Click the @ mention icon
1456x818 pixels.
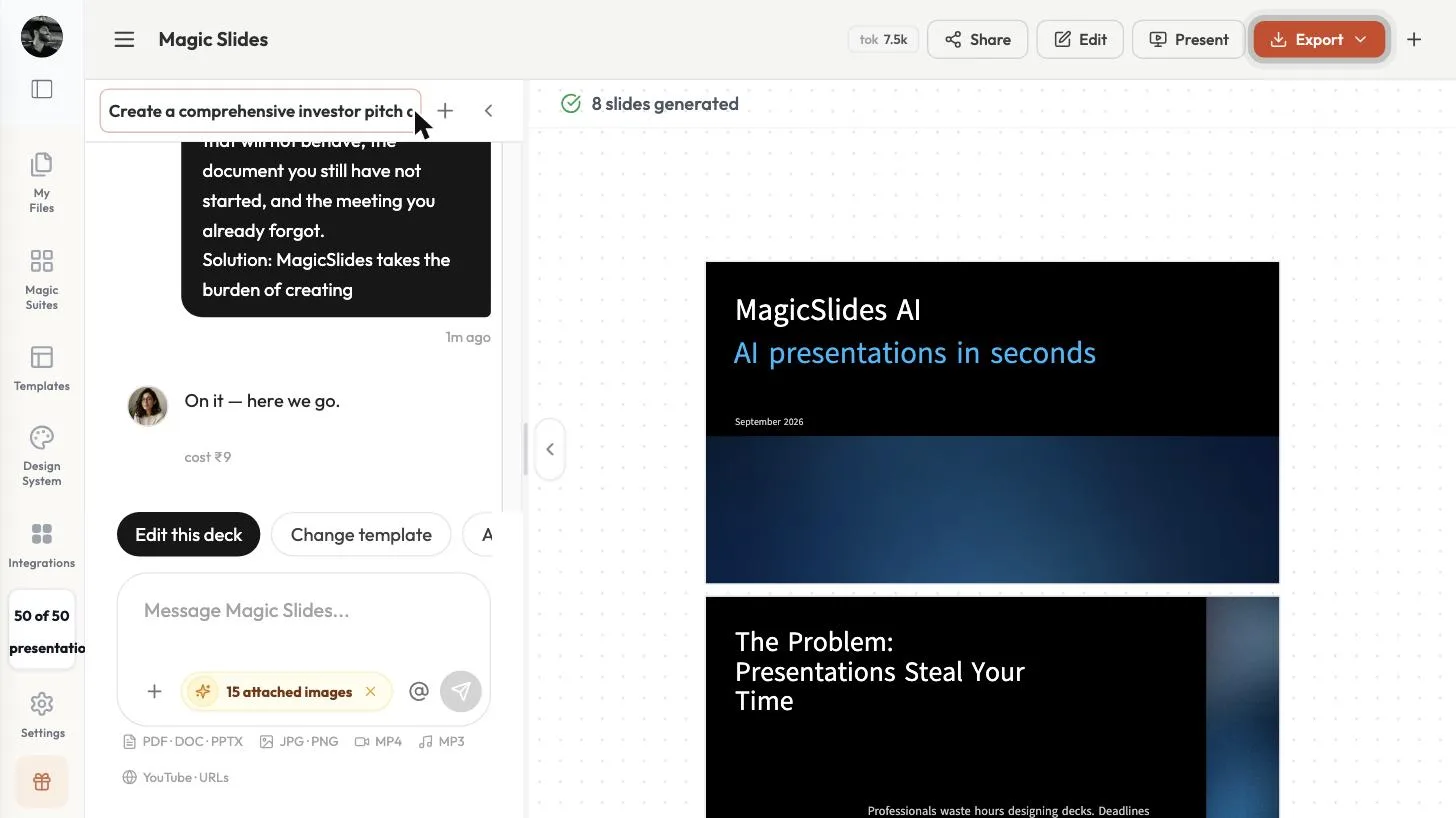tap(419, 691)
